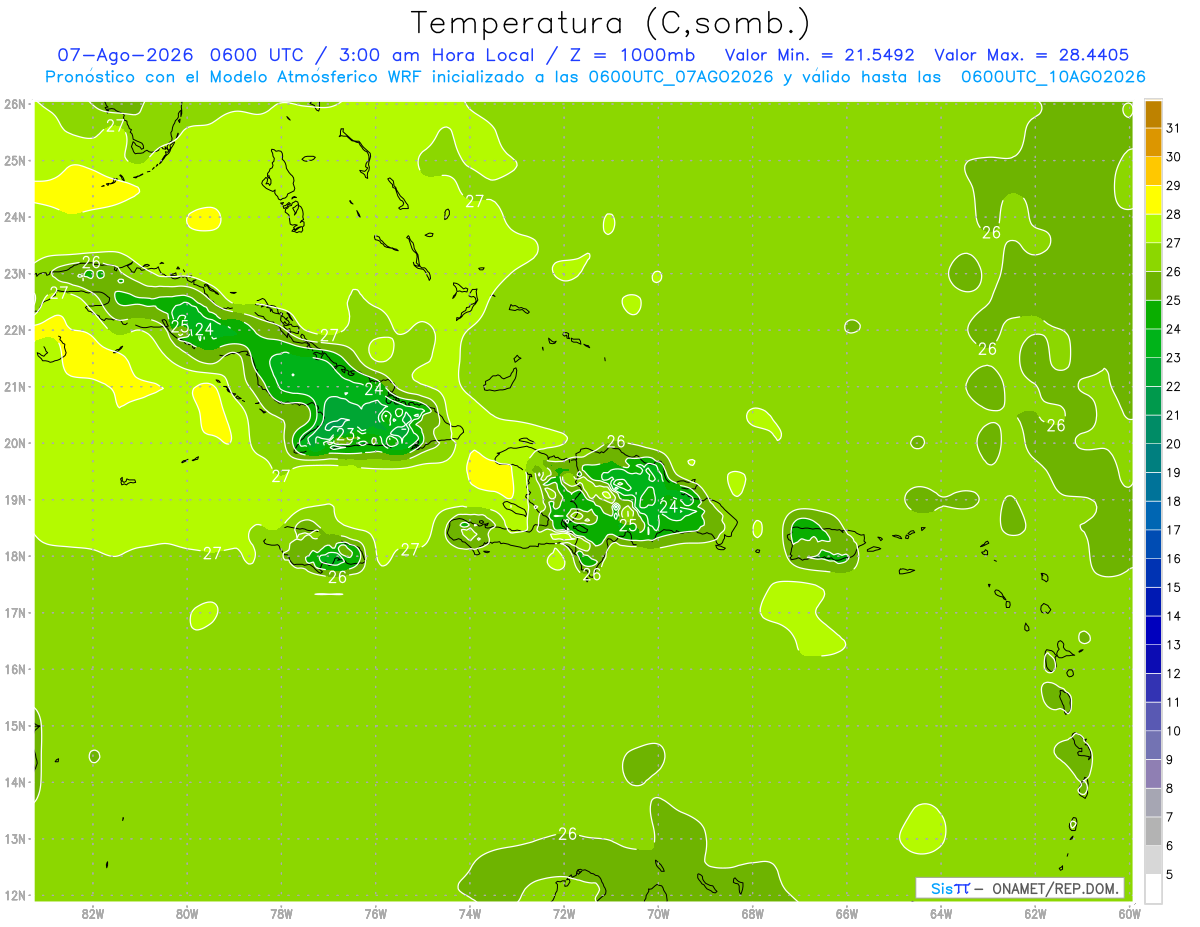The width and height of the screenshot is (1200, 927).
Task: Click the color scale label 17
Action: [x=1174, y=530]
